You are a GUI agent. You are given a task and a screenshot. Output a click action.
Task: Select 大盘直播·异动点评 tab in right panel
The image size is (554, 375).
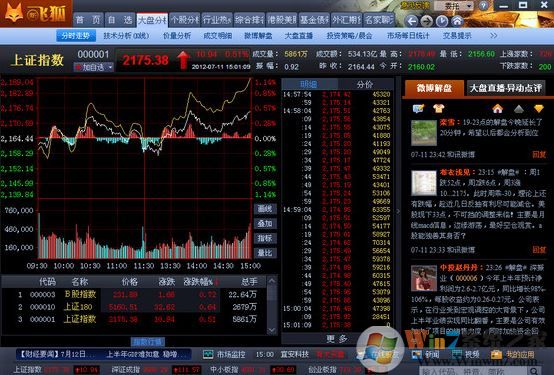click(x=506, y=88)
